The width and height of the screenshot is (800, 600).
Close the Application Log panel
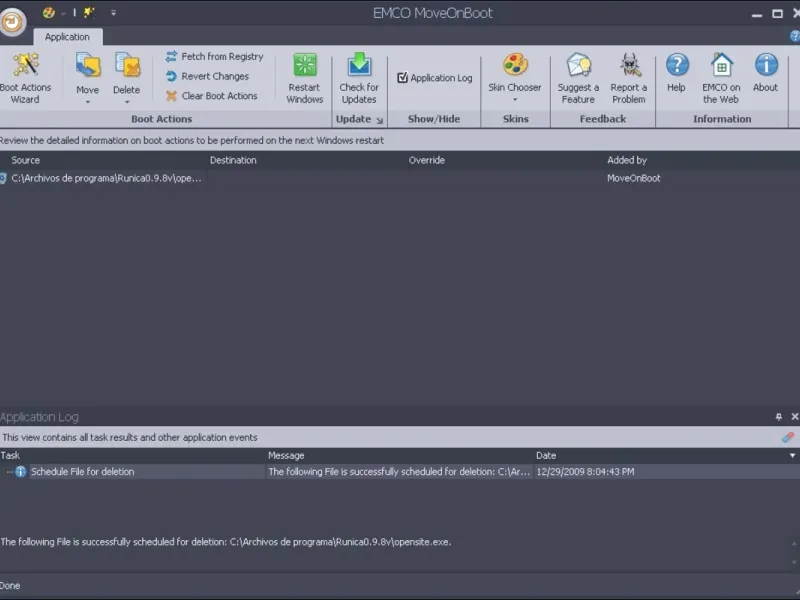pyautogui.click(x=794, y=417)
